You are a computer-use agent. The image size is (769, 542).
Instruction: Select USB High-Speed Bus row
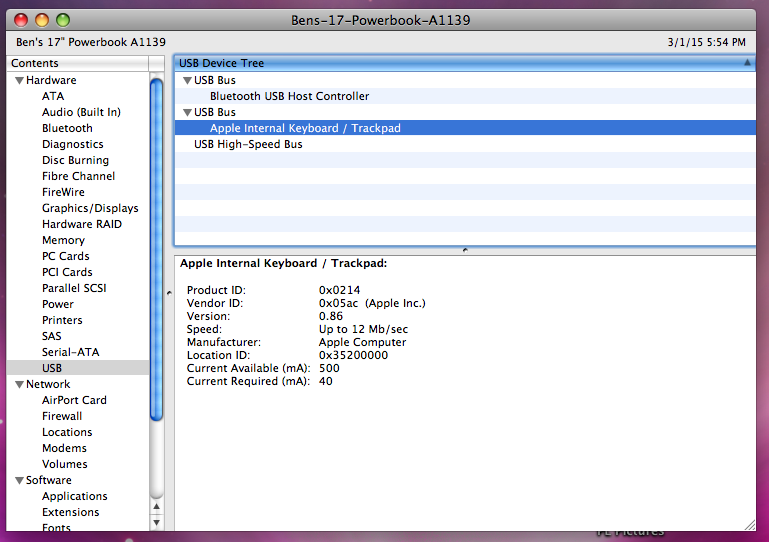tap(465, 144)
